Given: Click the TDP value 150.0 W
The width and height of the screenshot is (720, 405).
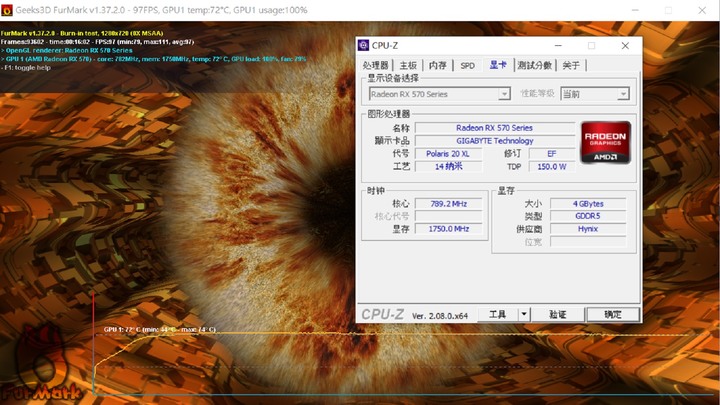Looking at the screenshot, I should [551, 166].
